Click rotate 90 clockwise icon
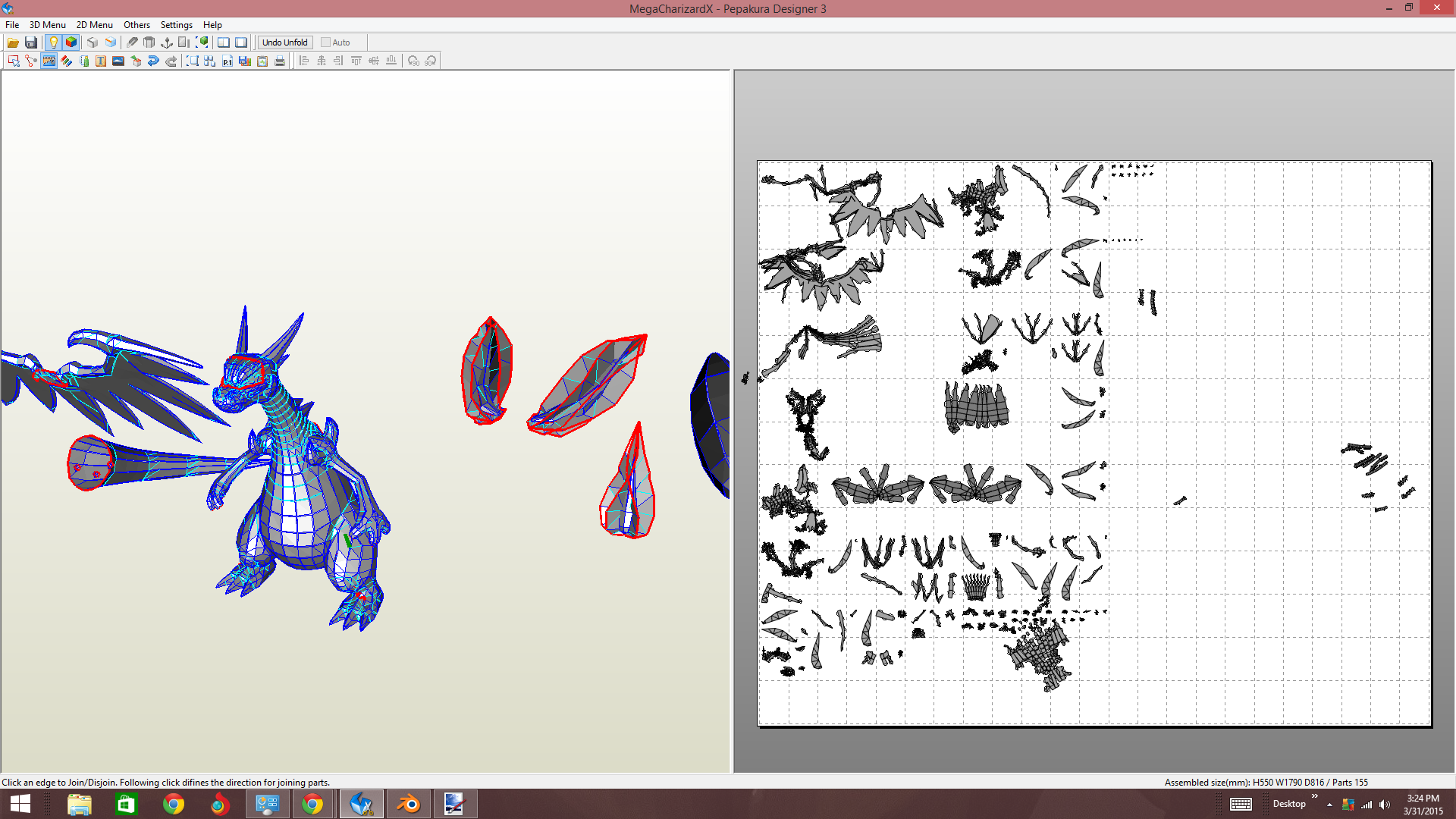1456x819 pixels. point(431,61)
